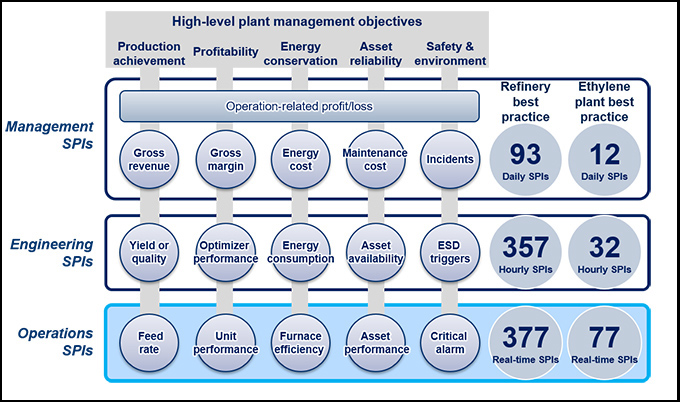Click the Ethylene plant best practice heading
The image size is (680, 402).
click(x=604, y=103)
